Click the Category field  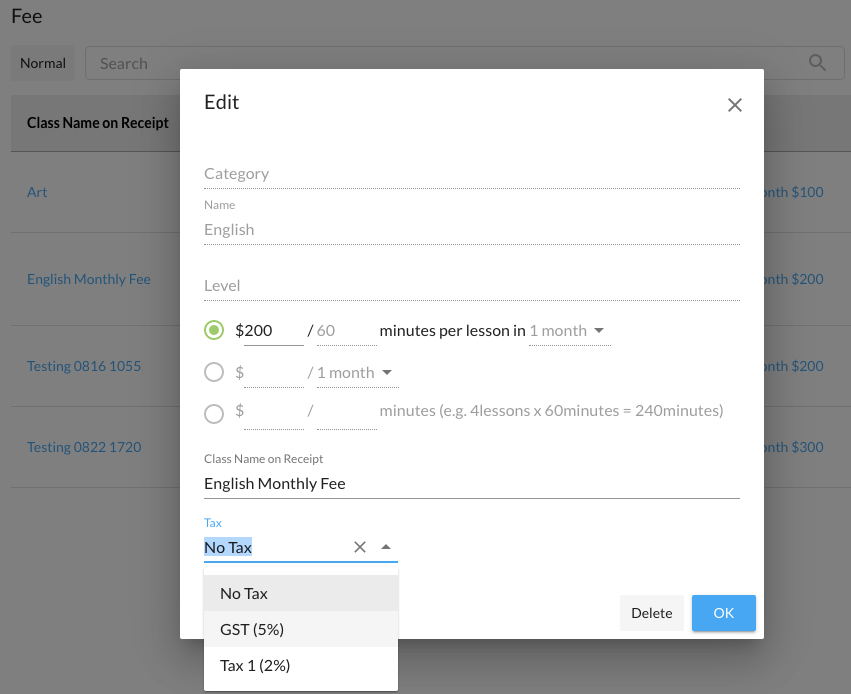[471, 174]
